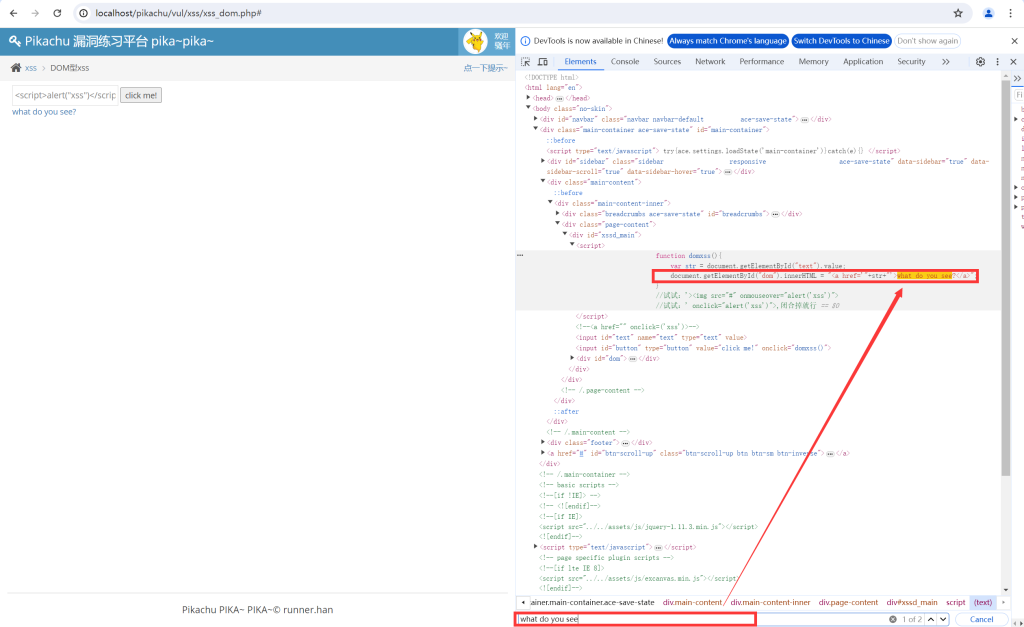Screen dimensions: 1024x627
Task: Collapse the page-content div node
Action: [557, 223]
